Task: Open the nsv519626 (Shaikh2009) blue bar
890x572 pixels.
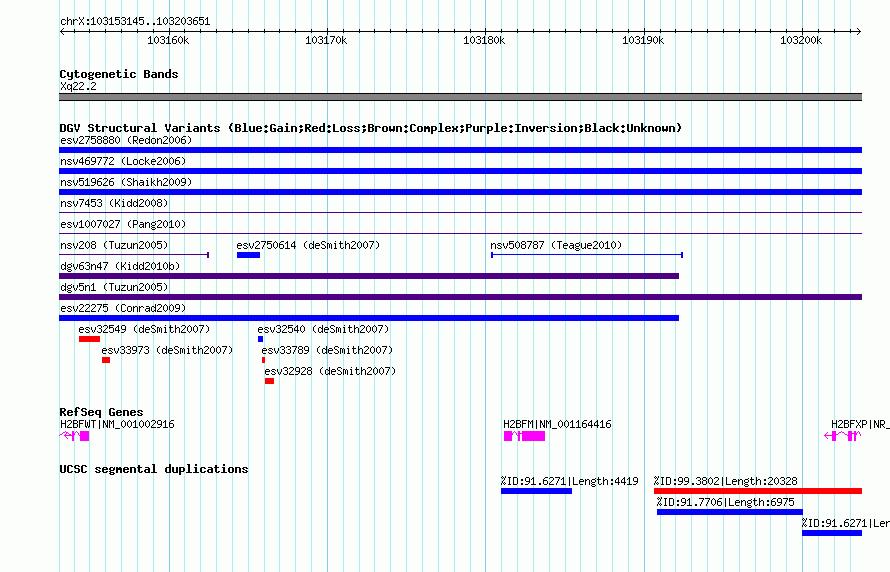Action: [x=460, y=192]
